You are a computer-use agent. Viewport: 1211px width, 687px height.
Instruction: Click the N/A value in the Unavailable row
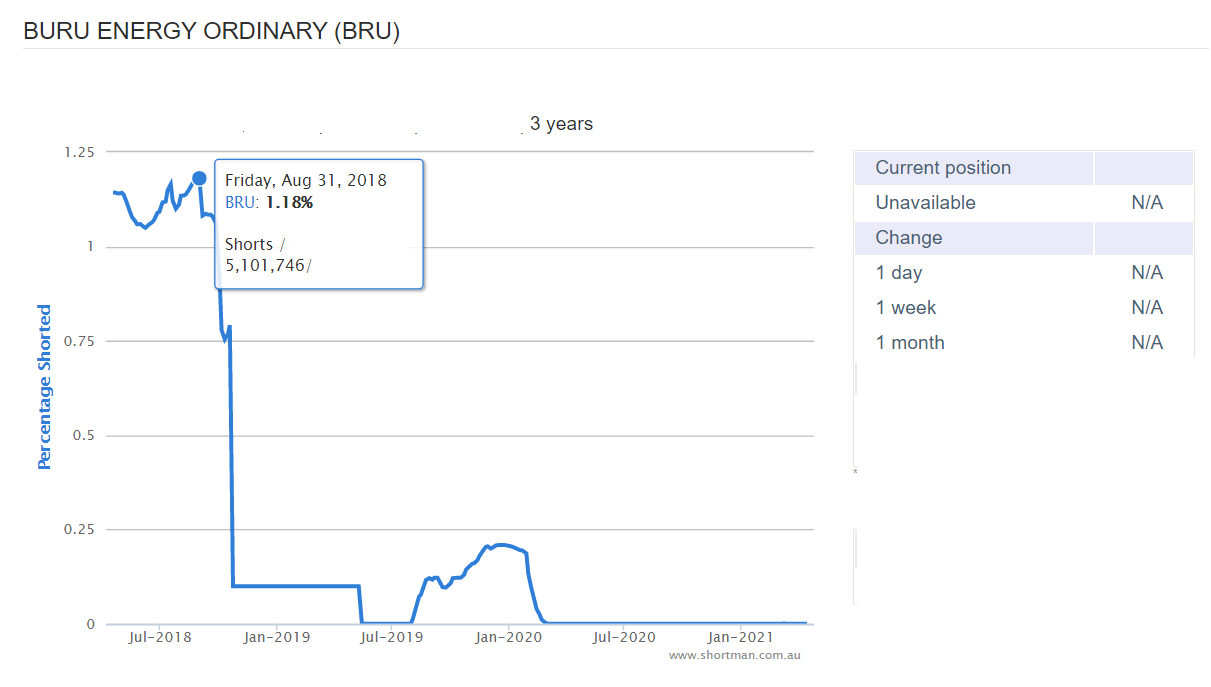1147,203
